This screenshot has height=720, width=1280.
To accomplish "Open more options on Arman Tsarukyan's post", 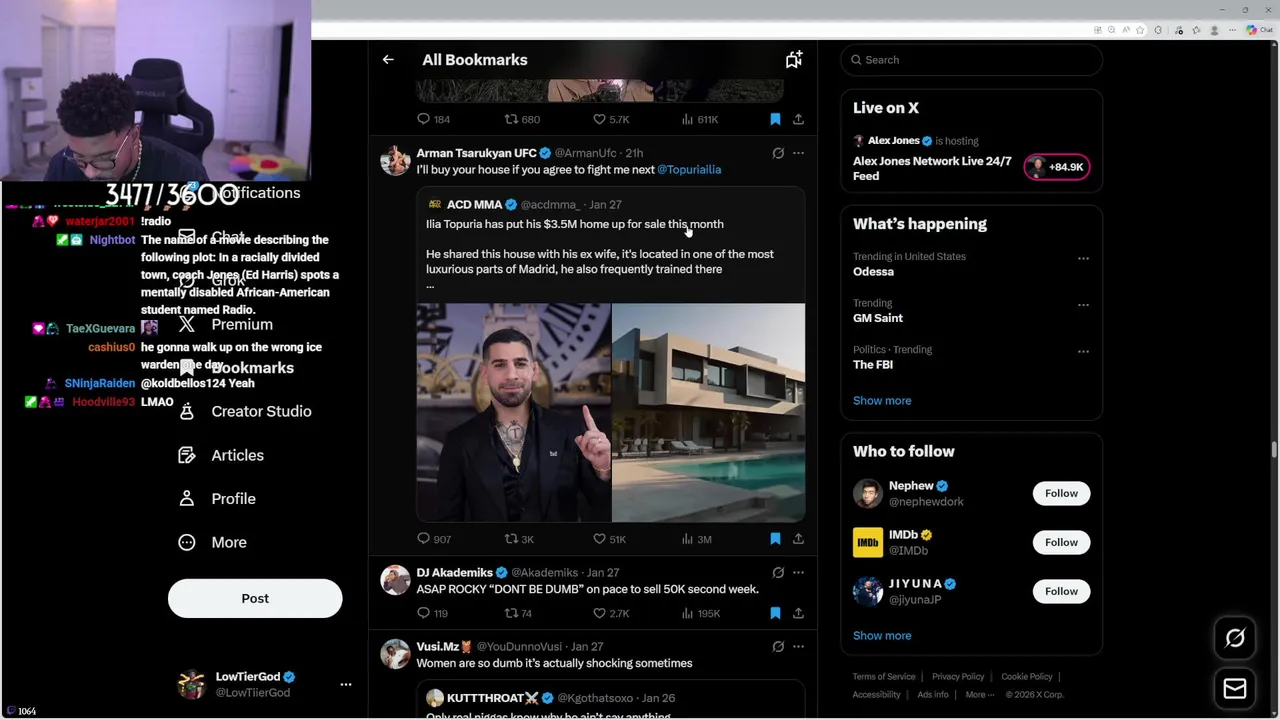I will pos(798,153).
